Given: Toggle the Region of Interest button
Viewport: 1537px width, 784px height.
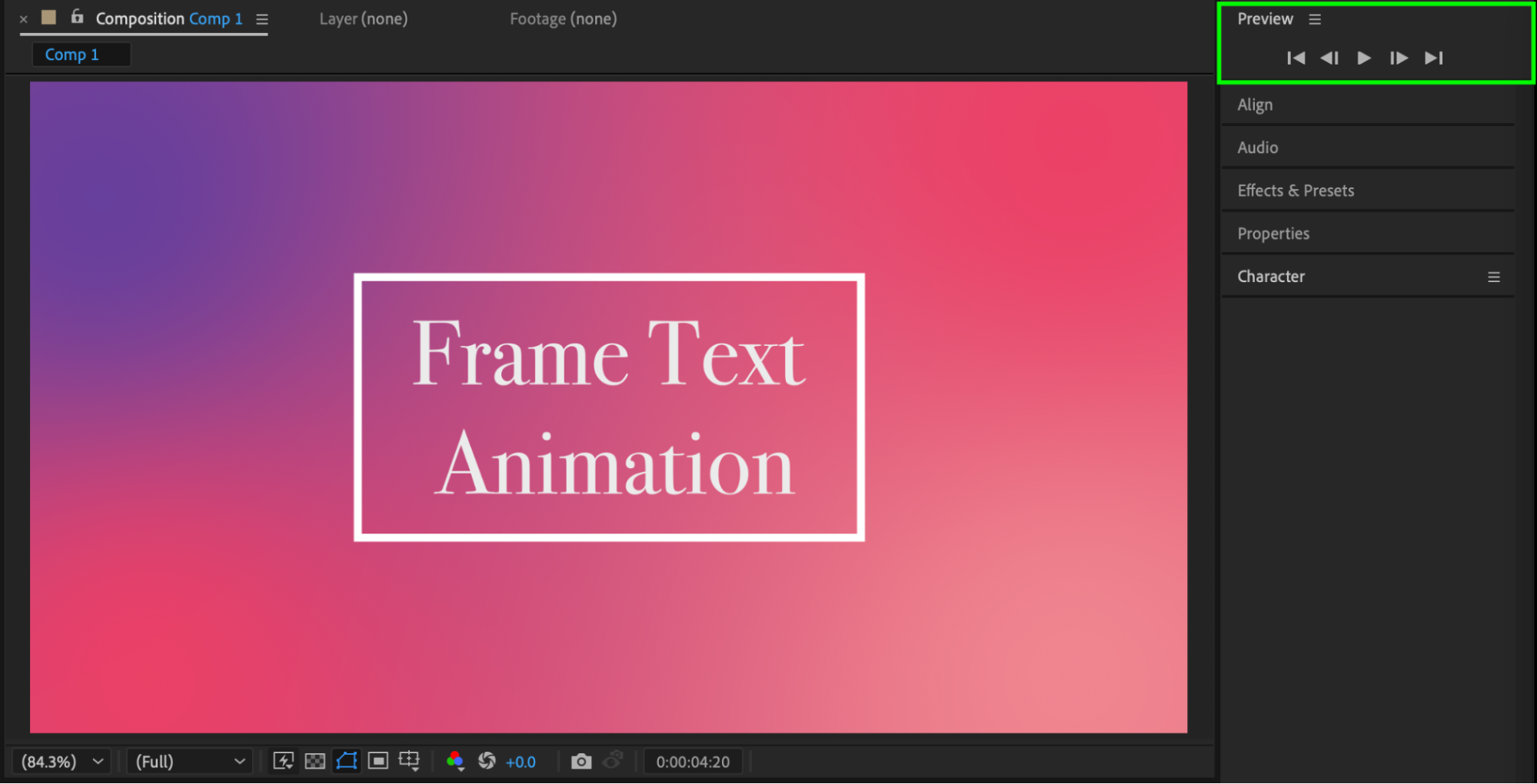Looking at the screenshot, I should click(378, 761).
